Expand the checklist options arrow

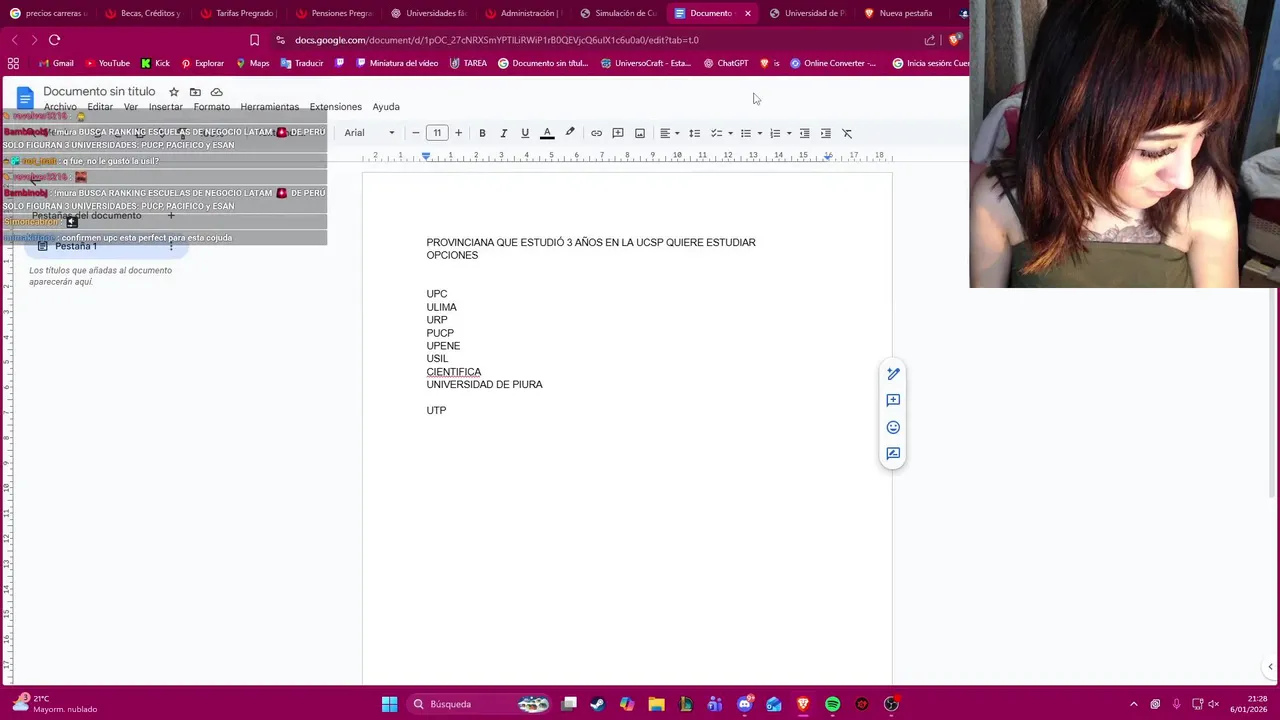click(730, 133)
